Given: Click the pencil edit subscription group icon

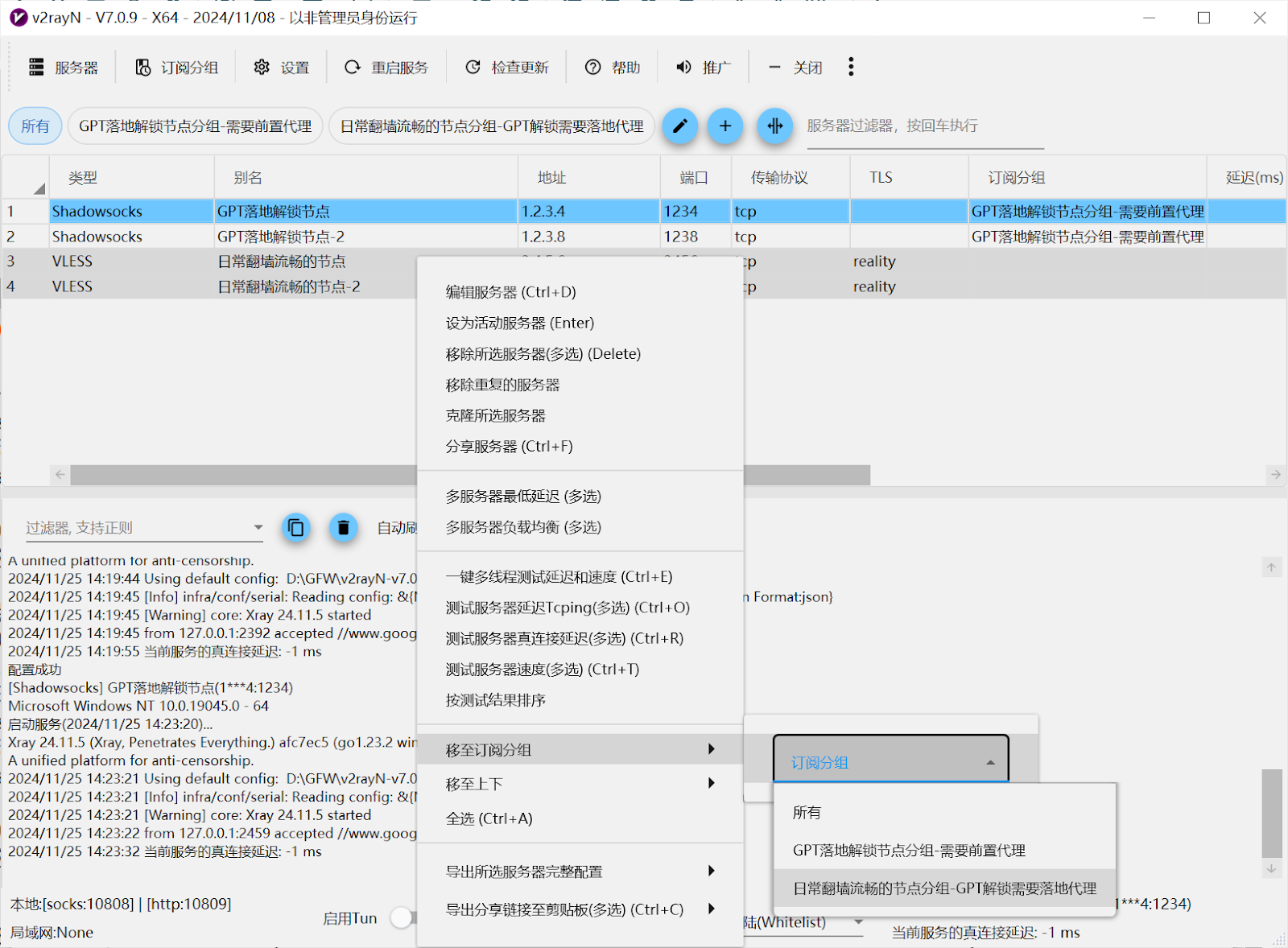Looking at the screenshot, I should (x=680, y=126).
